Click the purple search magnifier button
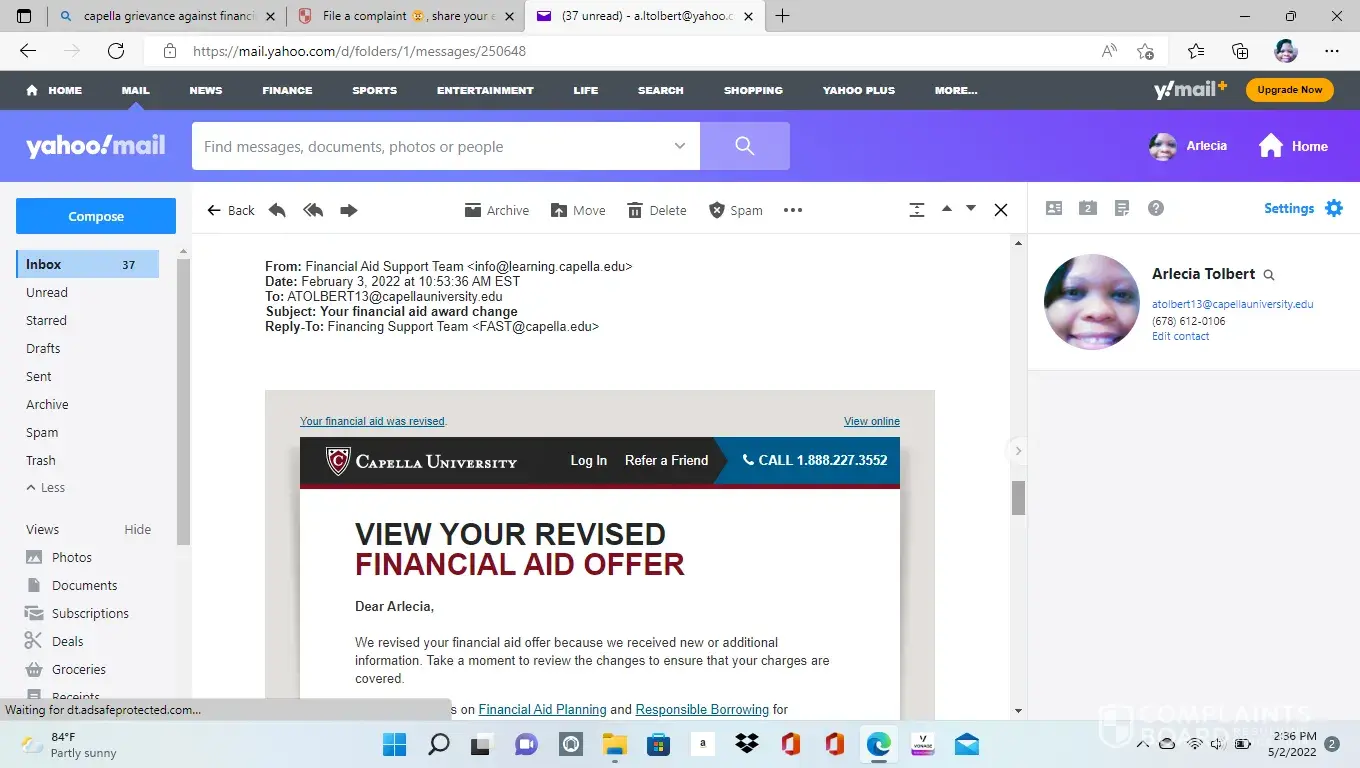Viewport: 1360px width, 768px height. 745,146
